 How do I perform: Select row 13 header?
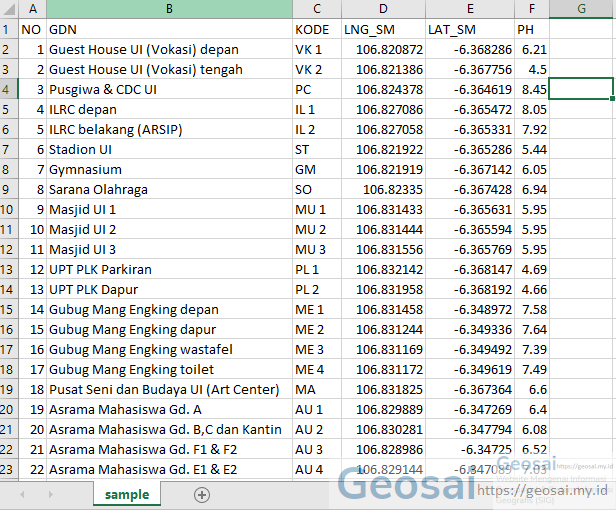9,269
